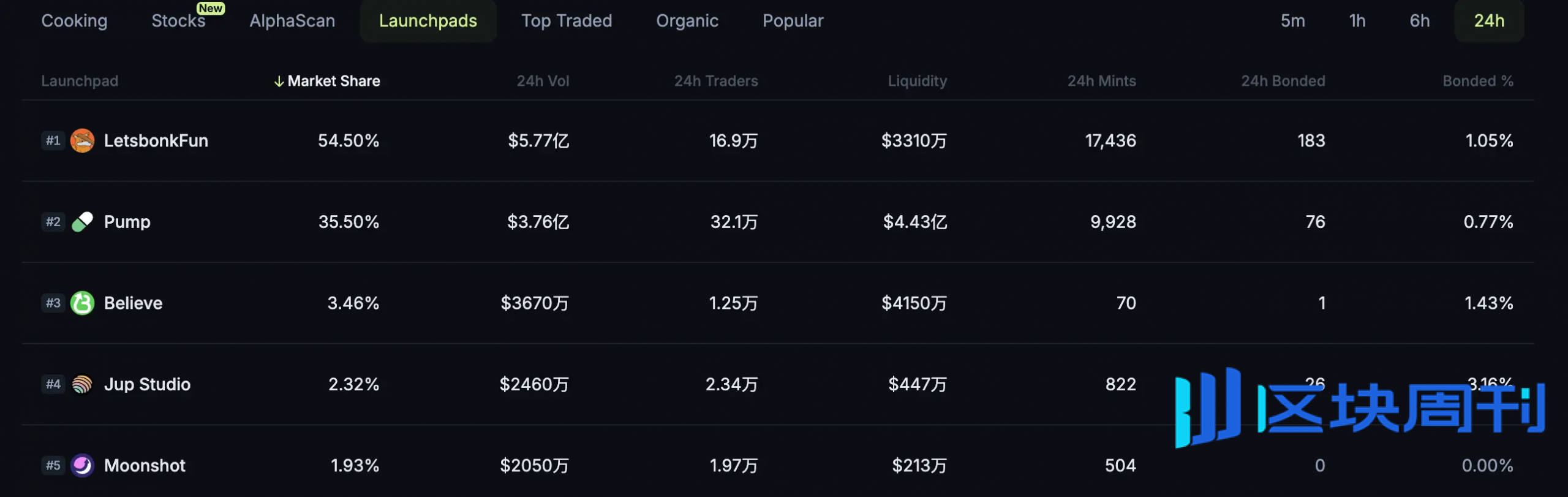Switch timeframe to 1h
1568x497 pixels.
click(x=1357, y=21)
